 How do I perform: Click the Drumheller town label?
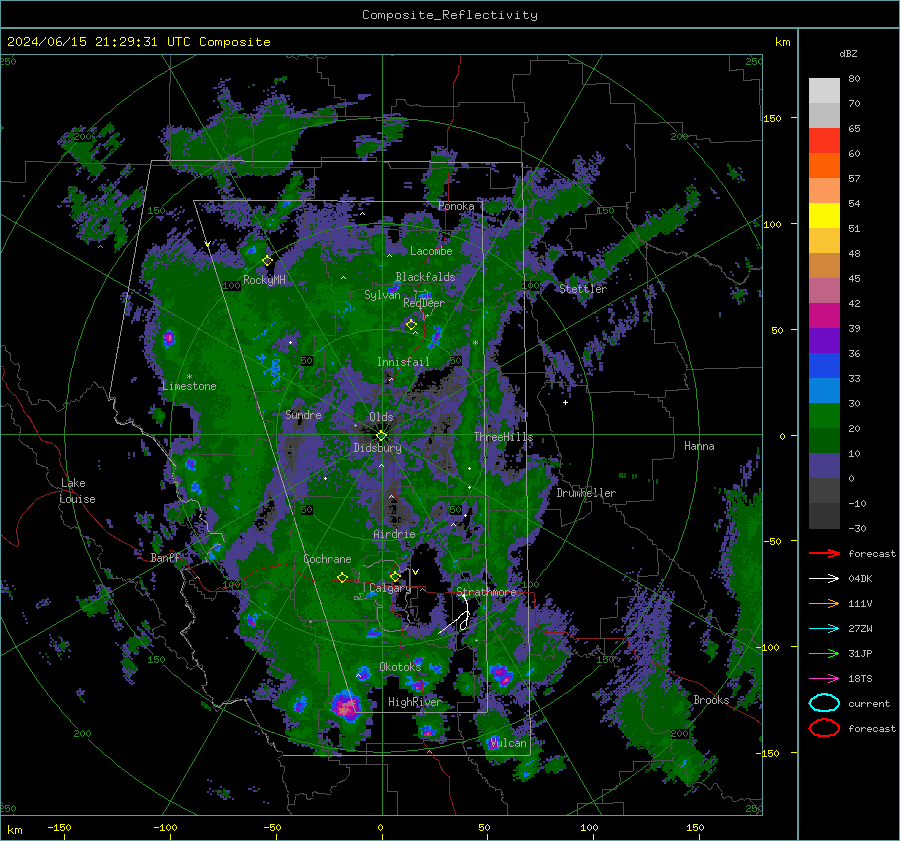click(x=586, y=493)
